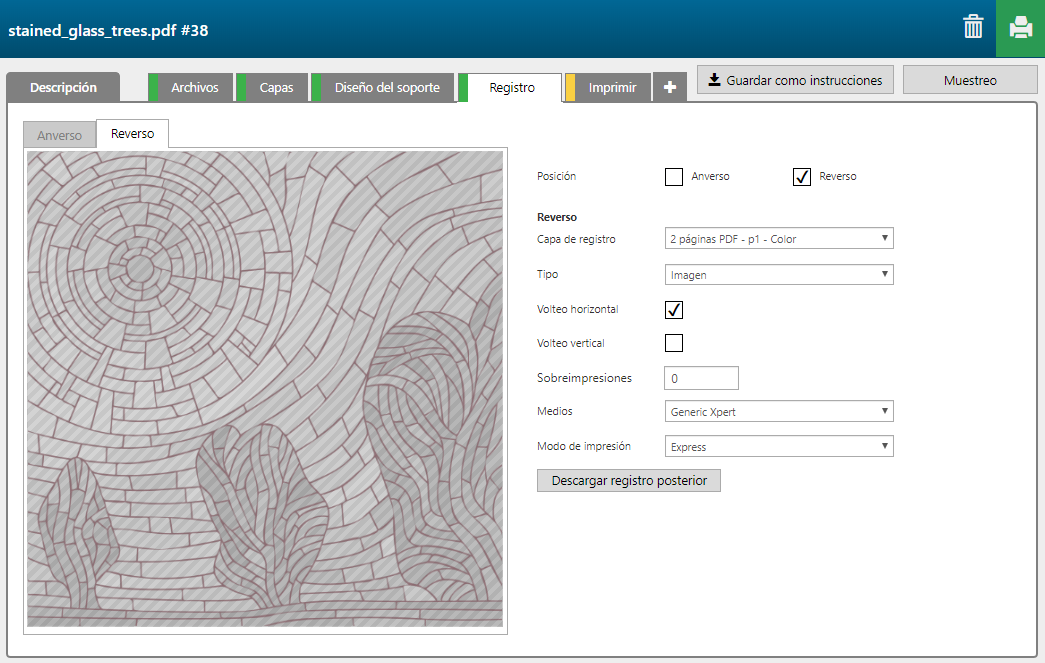This screenshot has height=663, width=1045.
Task: Enable the Anverso position checkbox
Action: tap(674, 177)
